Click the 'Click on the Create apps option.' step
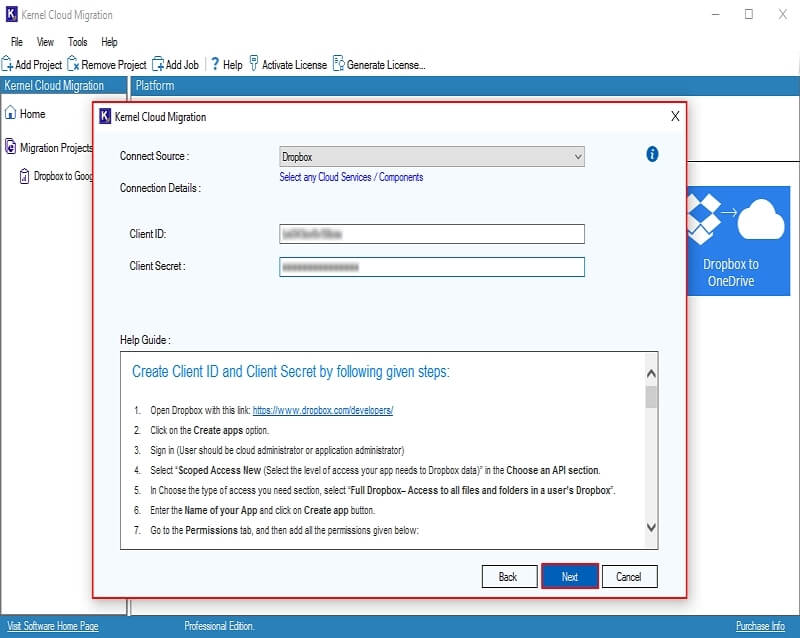 [209, 430]
